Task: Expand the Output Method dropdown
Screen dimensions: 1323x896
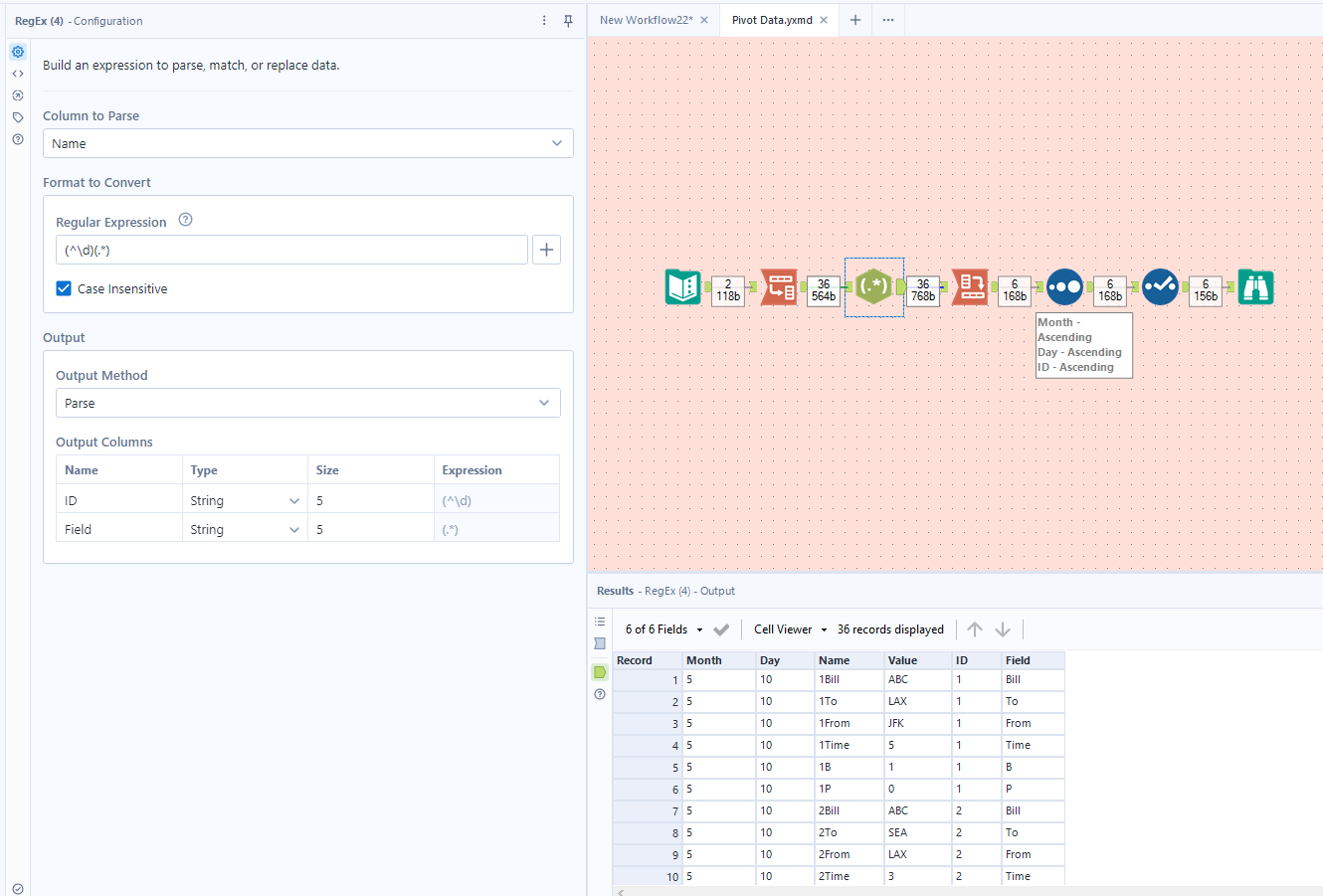Action: point(307,403)
